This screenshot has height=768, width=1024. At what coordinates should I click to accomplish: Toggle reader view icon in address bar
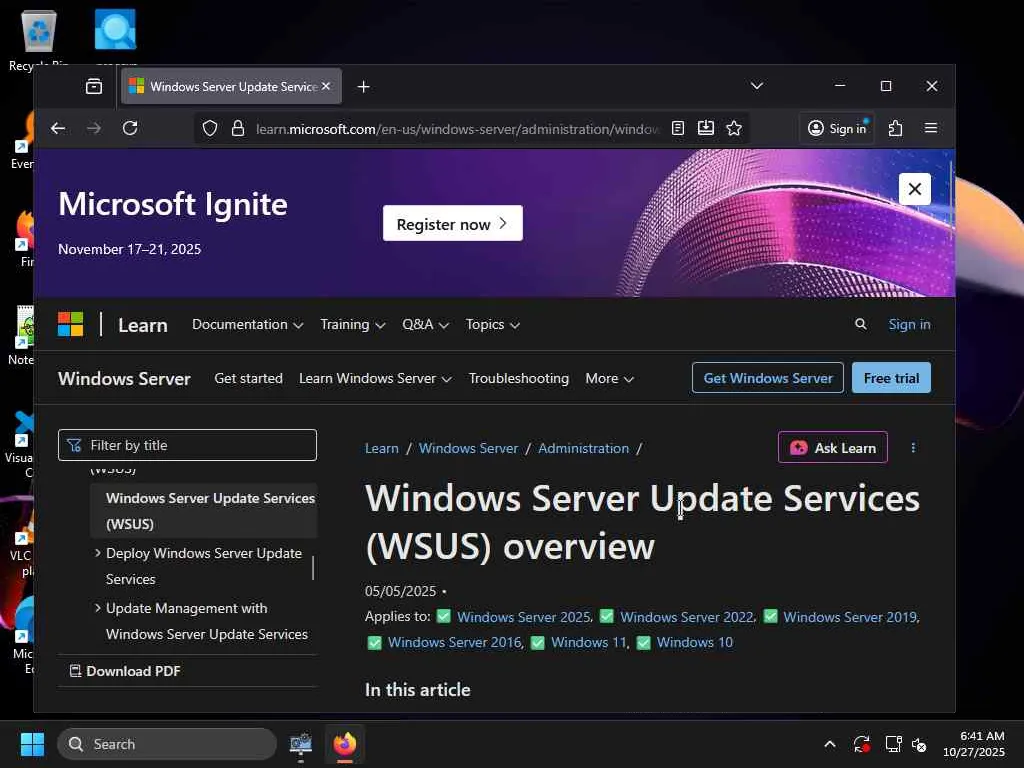[x=678, y=129]
